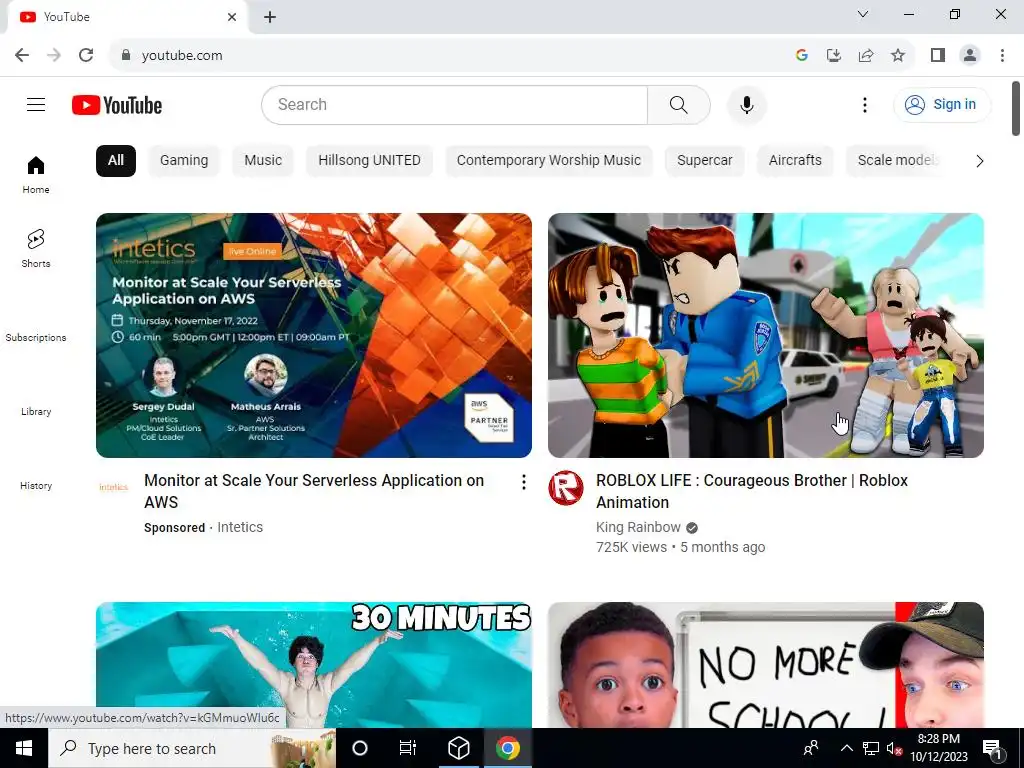Expand the tab search dropdown chevron
1024x768 pixels.
pyautogui.click(x=863, y=14)
